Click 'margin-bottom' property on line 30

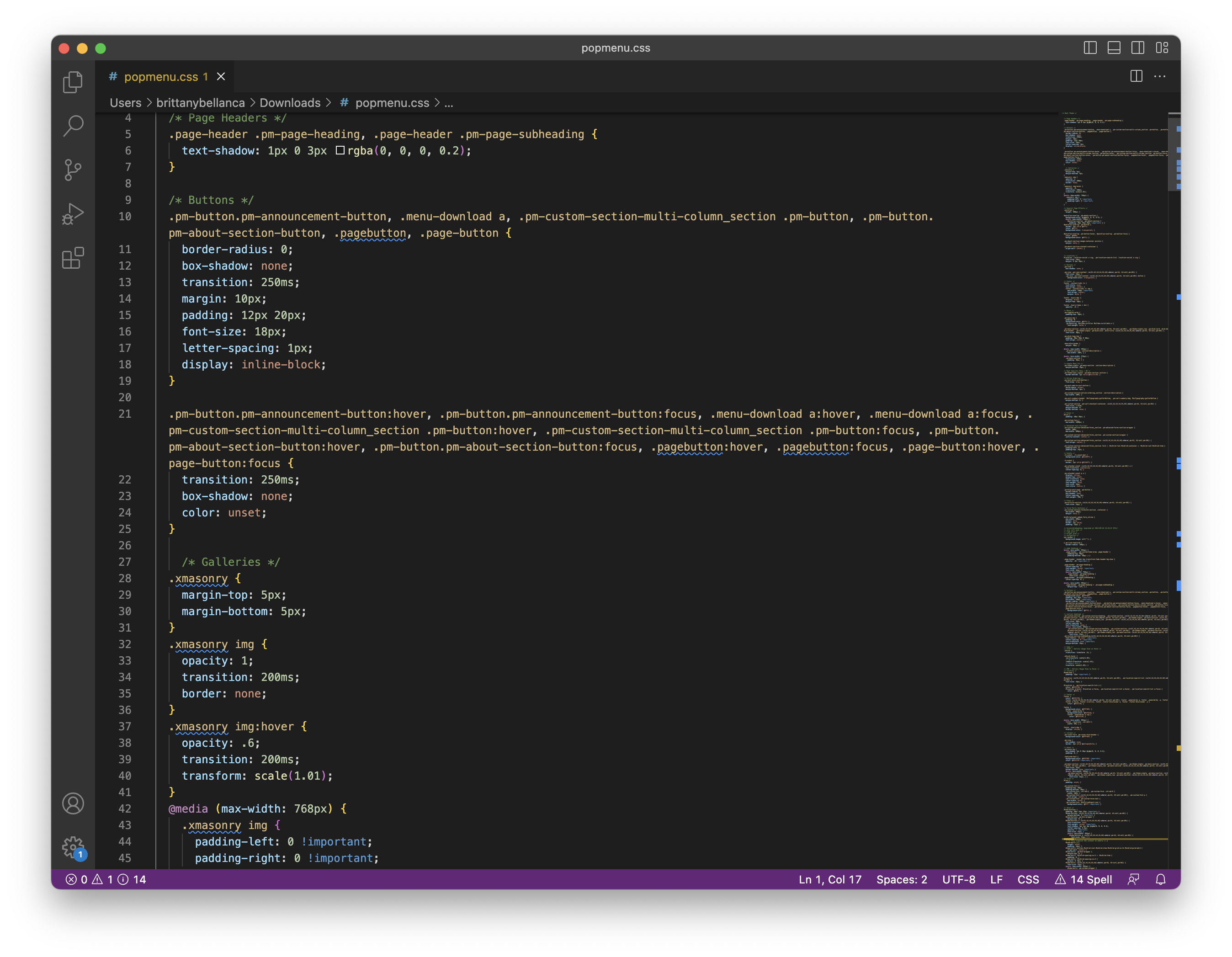[x=224, y=611]
